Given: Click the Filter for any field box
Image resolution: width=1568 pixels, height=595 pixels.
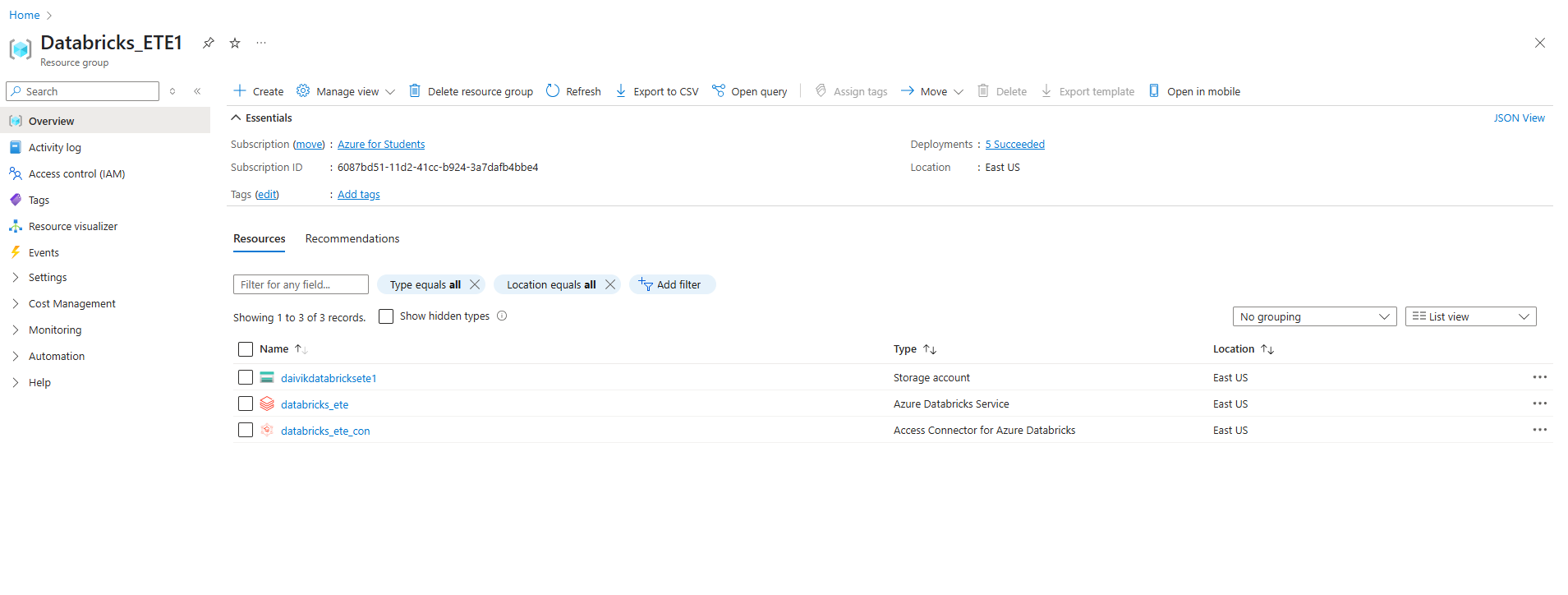Looking at the screenshot, I should pyautogui.click(x=301, y=284).
